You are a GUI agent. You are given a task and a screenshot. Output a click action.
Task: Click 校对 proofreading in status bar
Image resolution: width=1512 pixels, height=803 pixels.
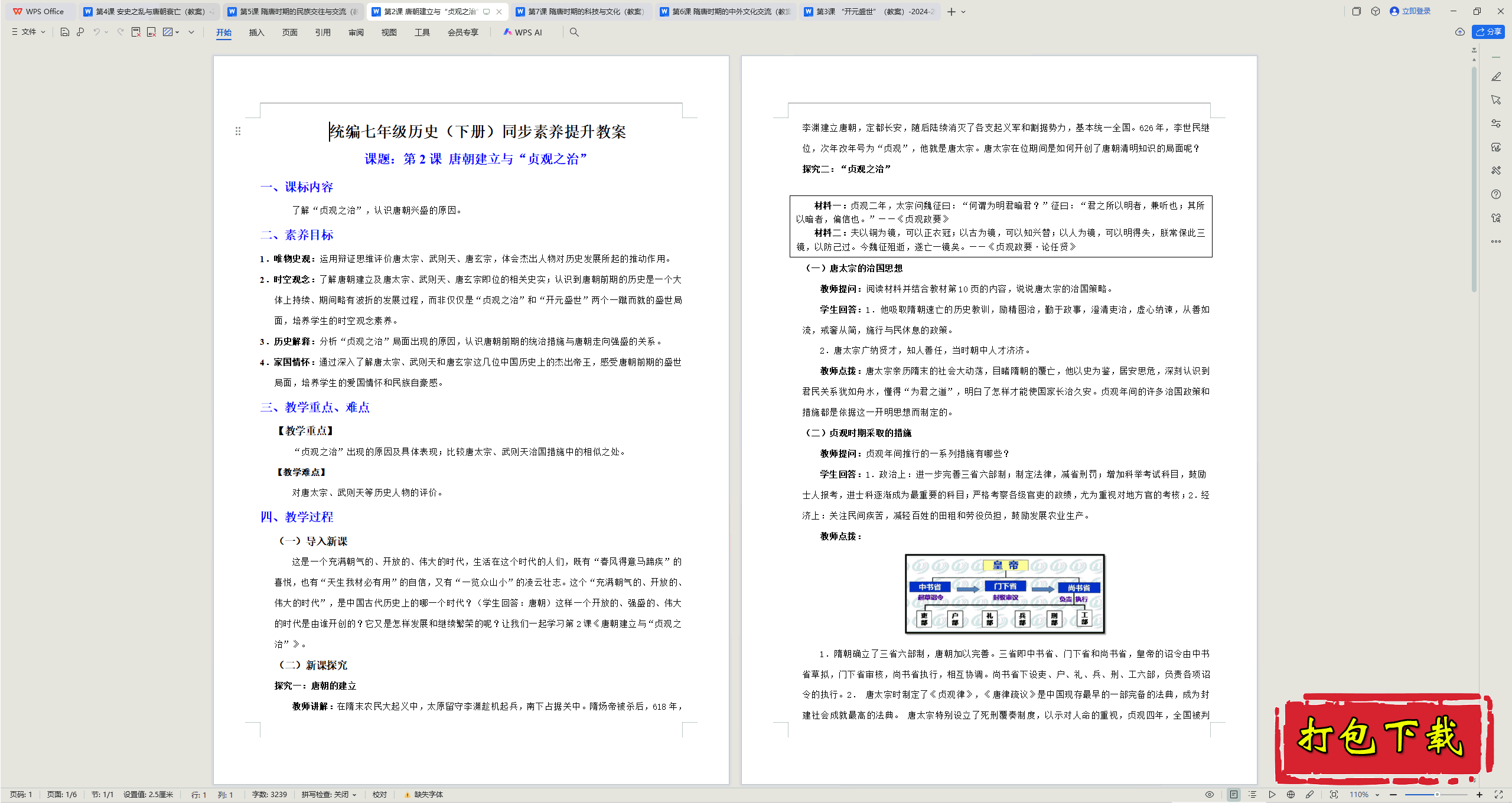coord(380,795)
